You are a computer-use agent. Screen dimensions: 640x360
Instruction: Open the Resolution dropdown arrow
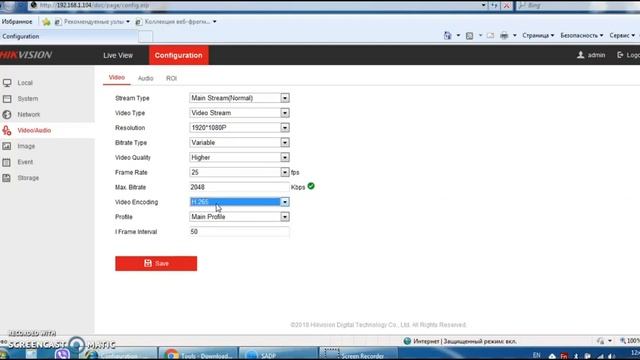(x=285, y=128)
